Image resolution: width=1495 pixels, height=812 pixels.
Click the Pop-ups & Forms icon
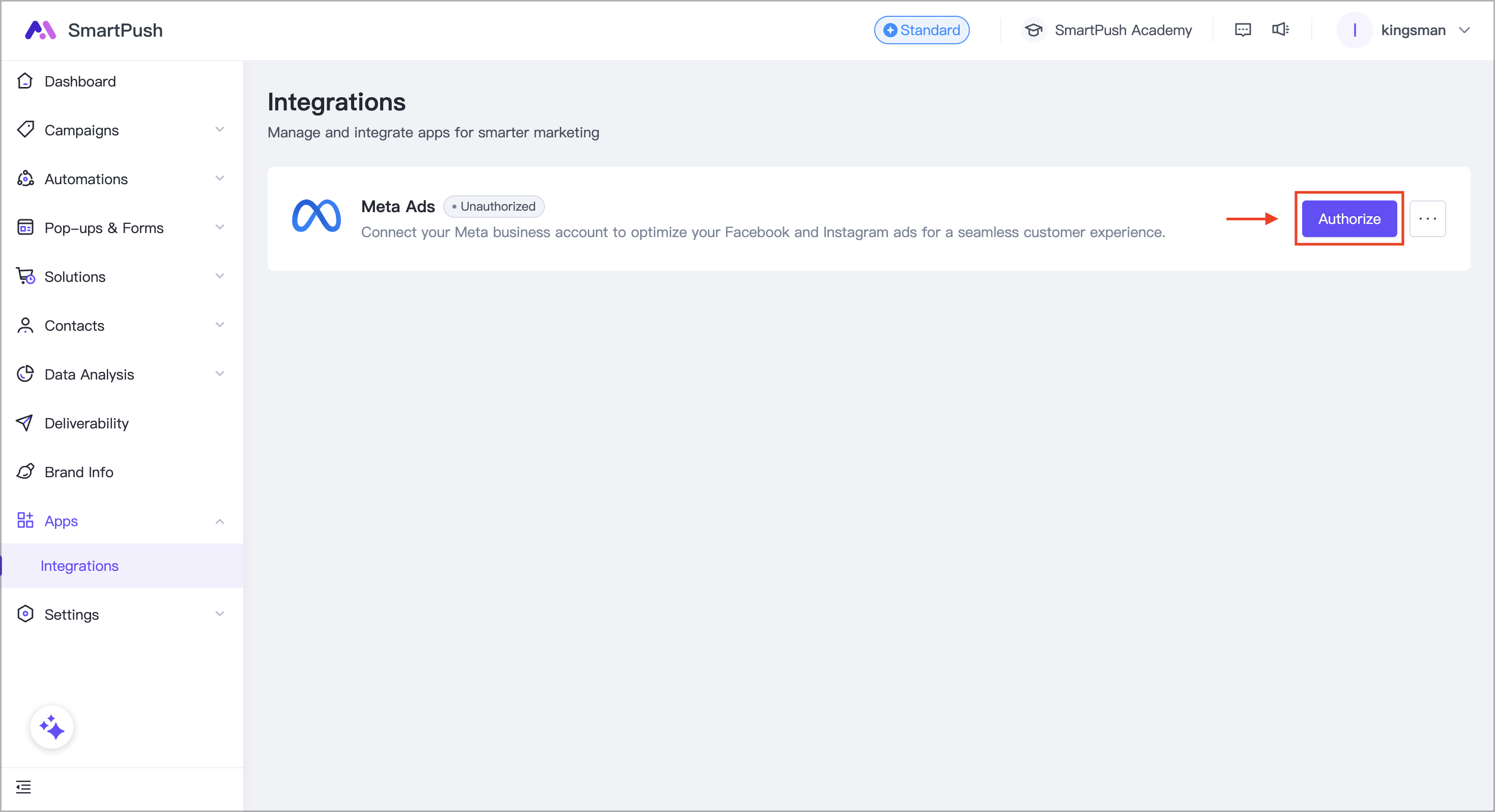pos(25,227)
